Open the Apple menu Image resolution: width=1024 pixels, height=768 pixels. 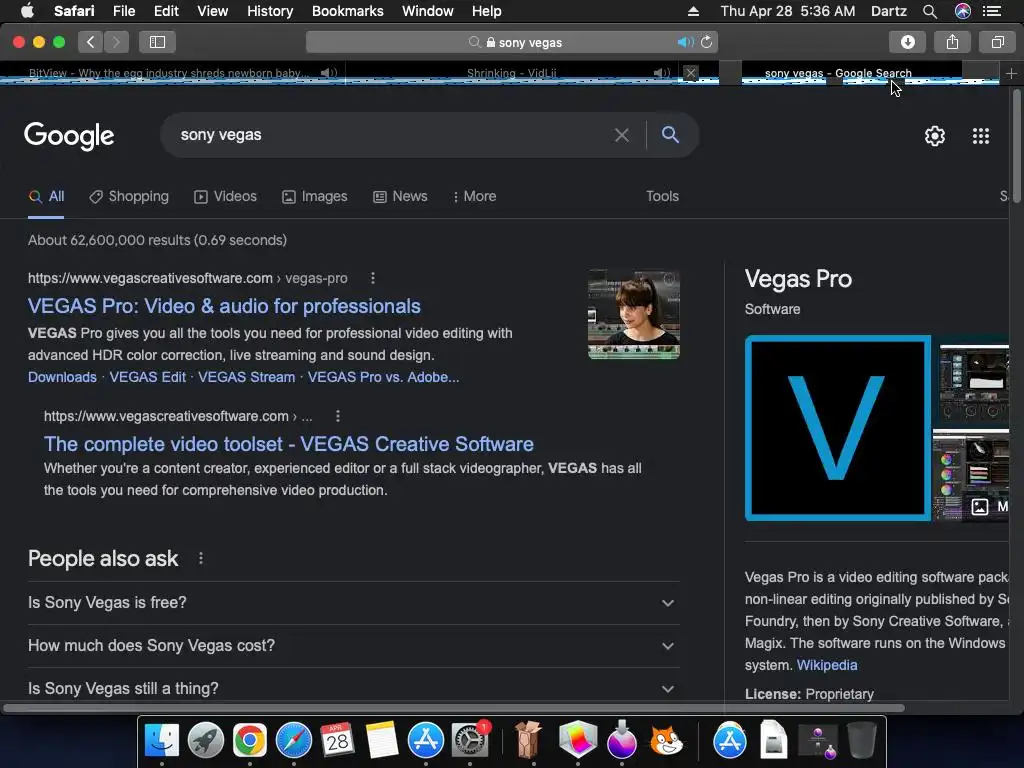27,11
